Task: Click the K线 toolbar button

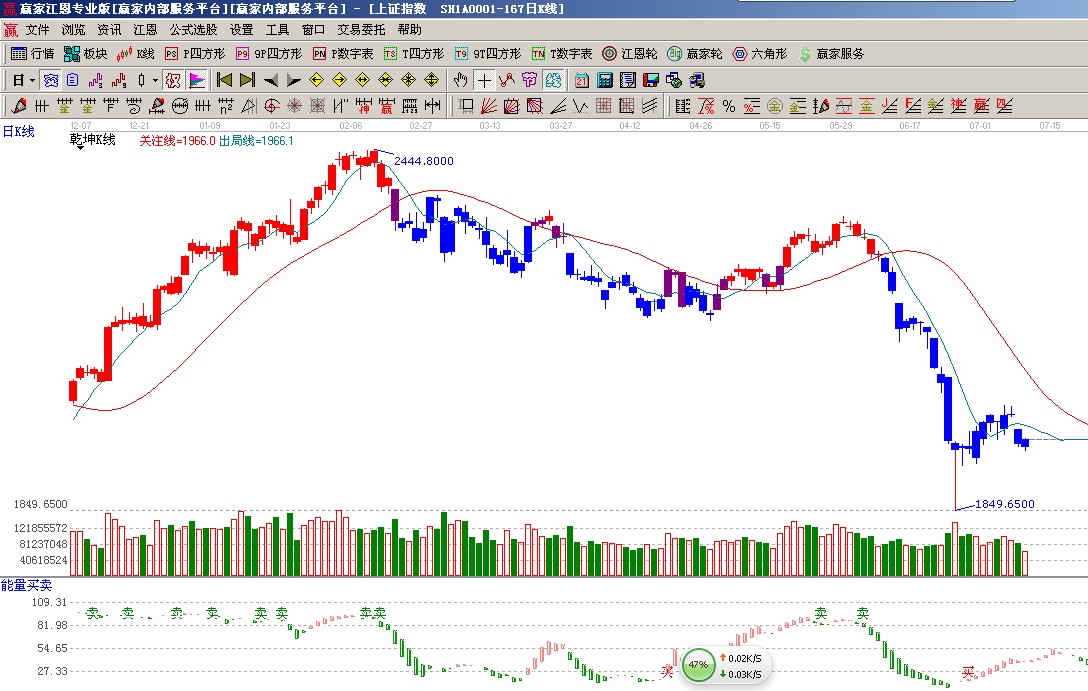Action: pyautogui.click(x=136, y=54)
